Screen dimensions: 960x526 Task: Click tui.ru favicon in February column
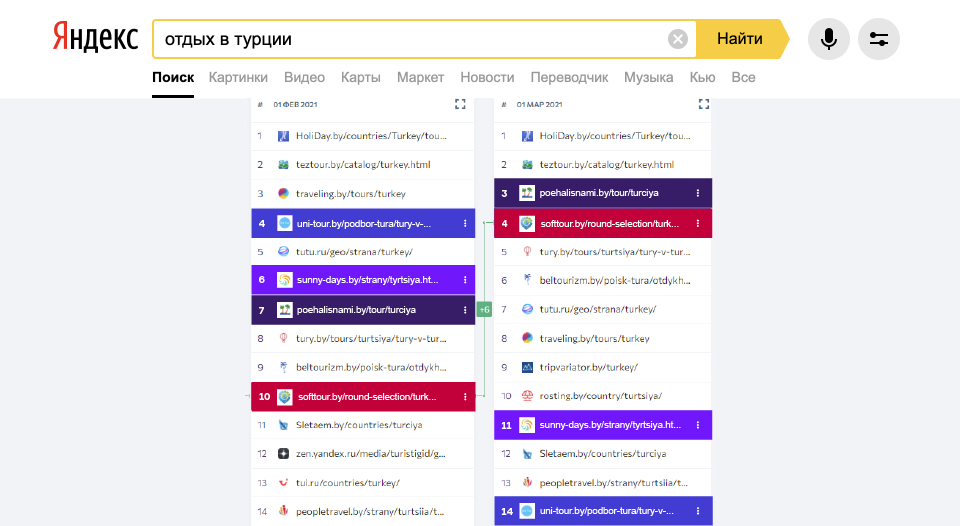pos(283,483)
